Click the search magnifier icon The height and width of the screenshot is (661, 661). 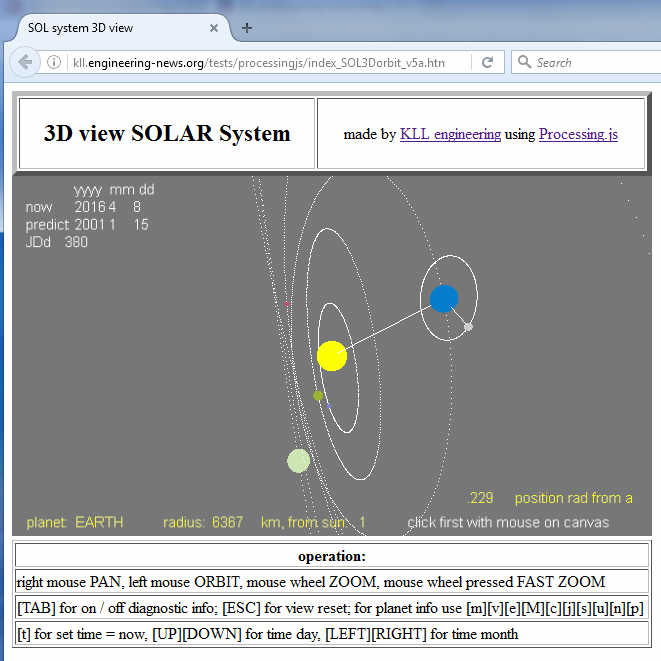pos(524,62)
